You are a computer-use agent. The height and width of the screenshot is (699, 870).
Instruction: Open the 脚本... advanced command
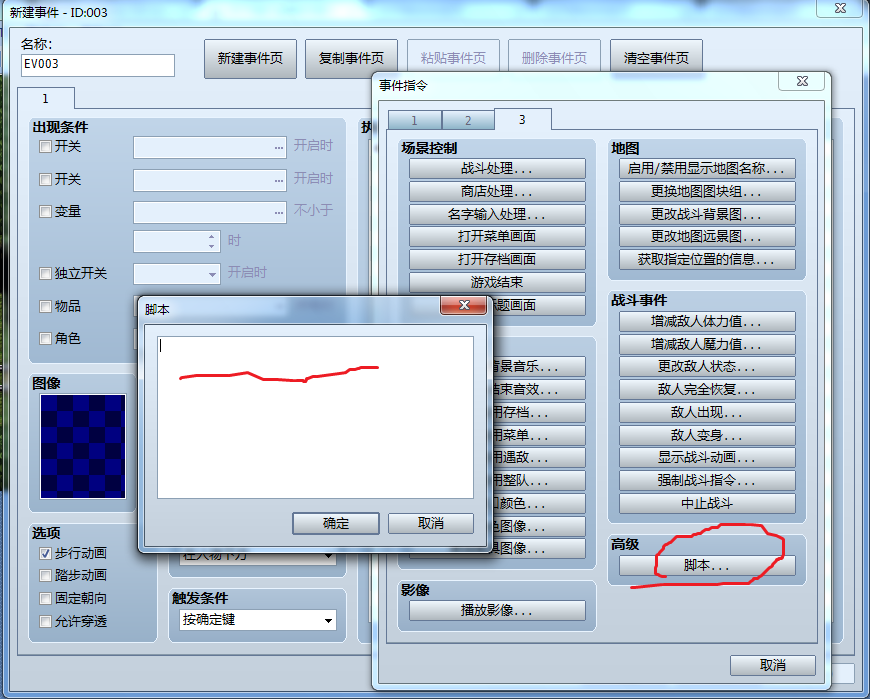(707, 565)
